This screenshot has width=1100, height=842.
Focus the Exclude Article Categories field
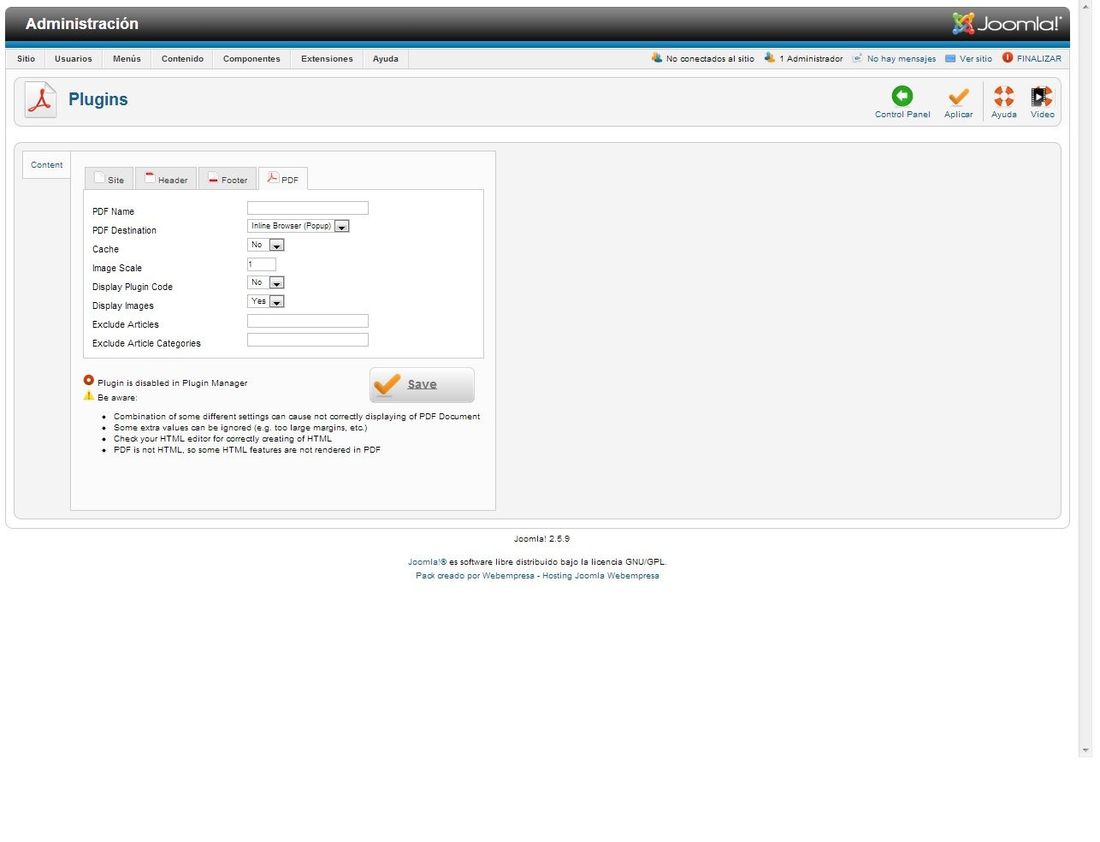[307, 340]
